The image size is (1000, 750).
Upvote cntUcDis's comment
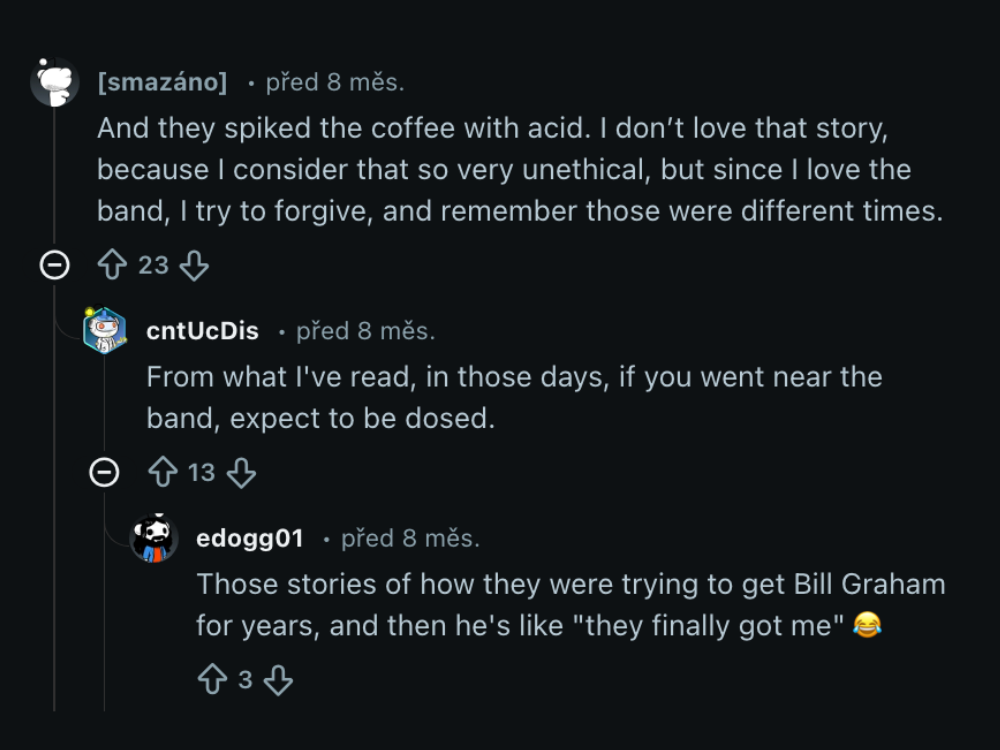click(x=162, y=472)
